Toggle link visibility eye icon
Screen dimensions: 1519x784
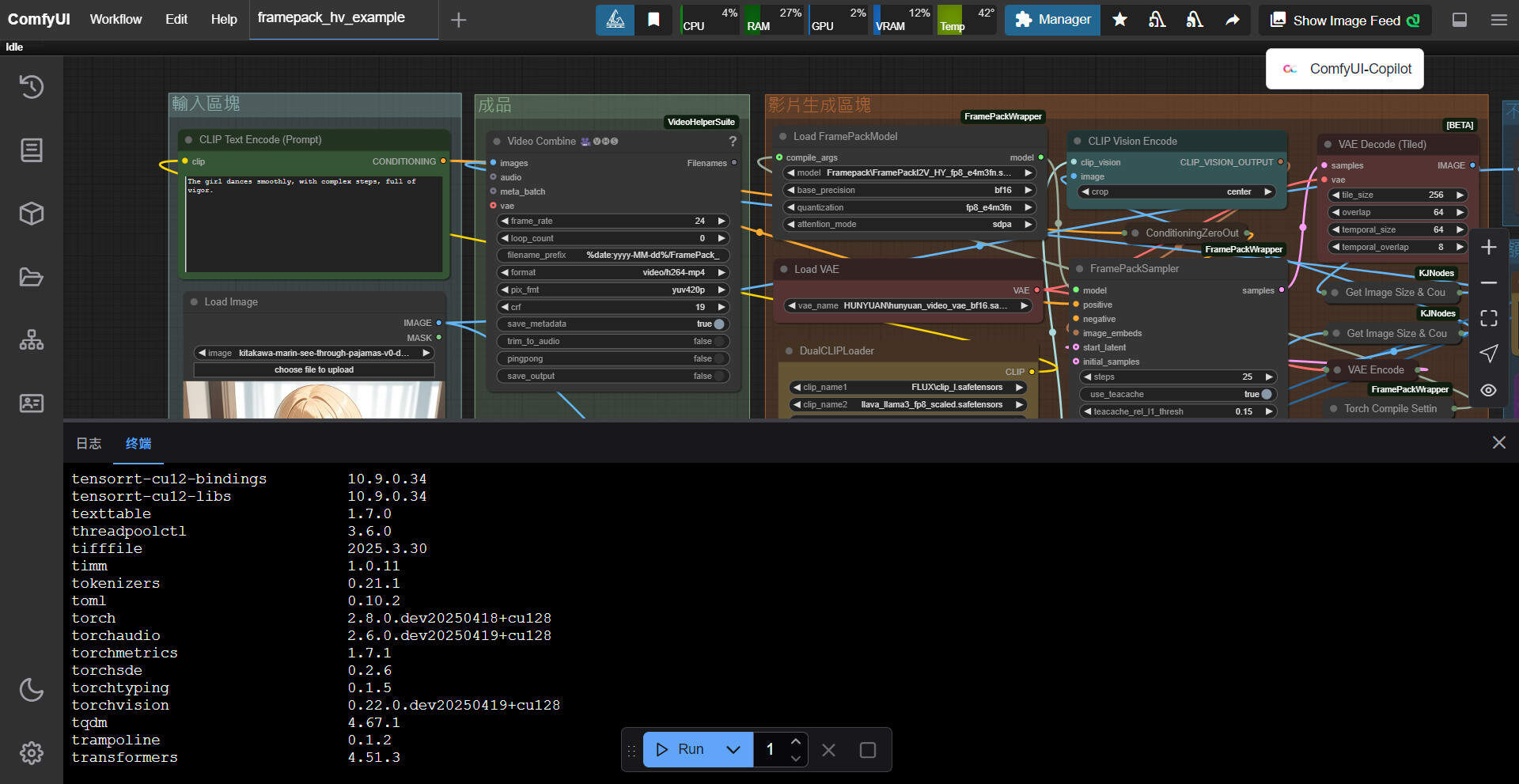(1488, 390)
